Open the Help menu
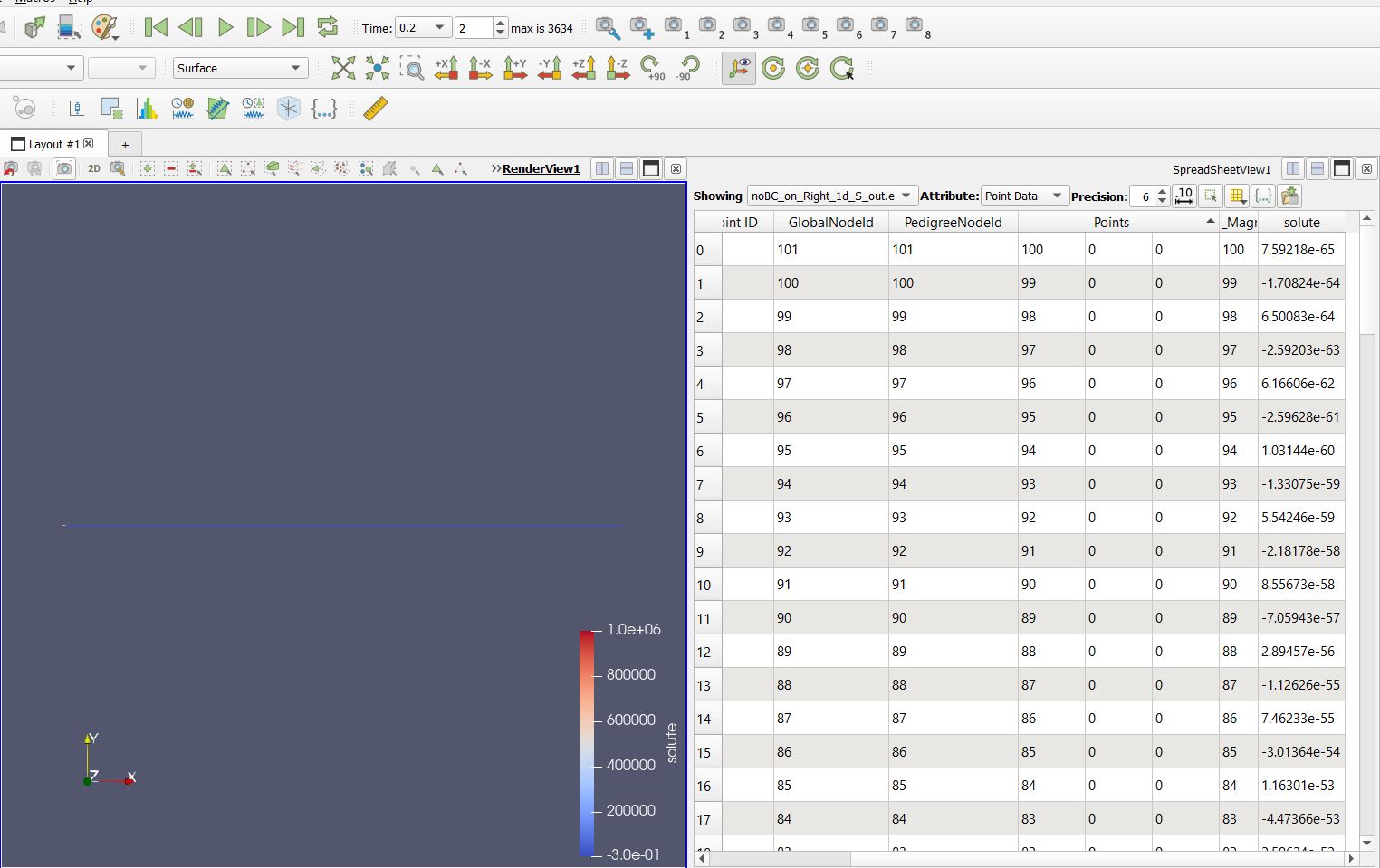Screen dimensions: 1380x868 pos(81,3)
